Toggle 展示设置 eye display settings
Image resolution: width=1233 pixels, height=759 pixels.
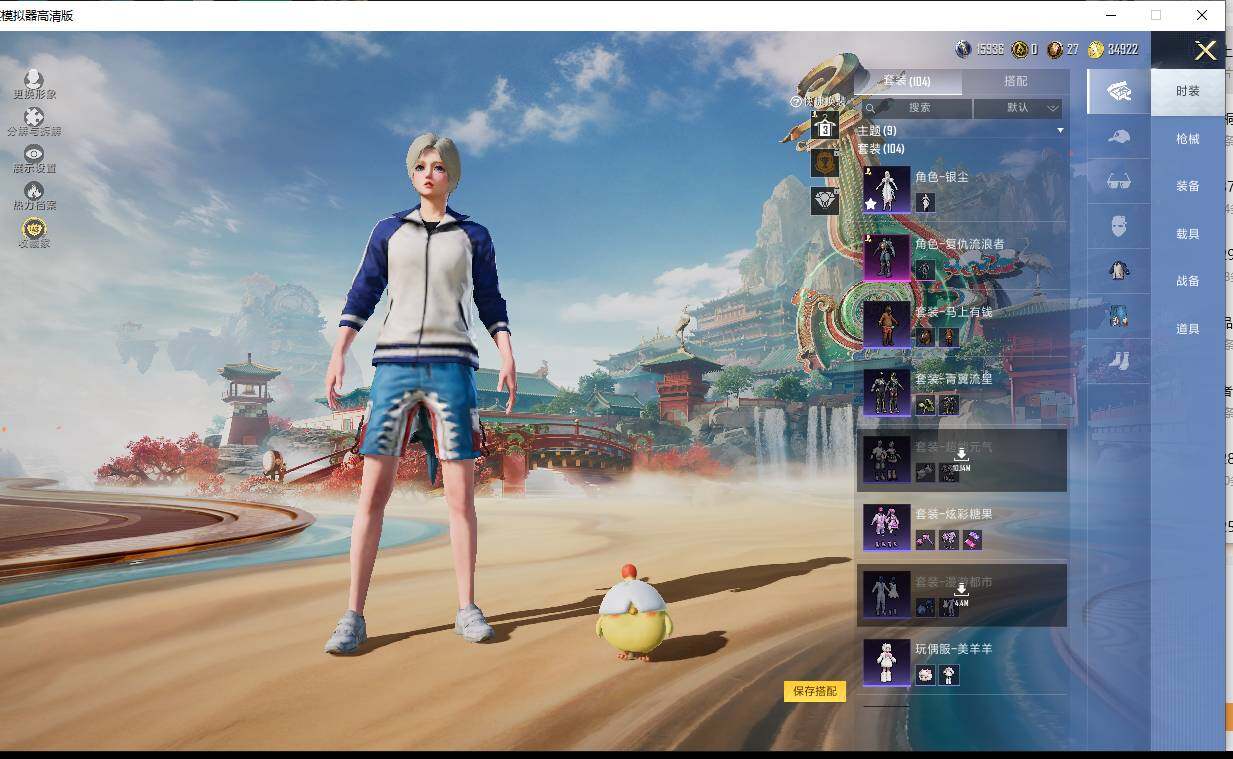(34, 155)
